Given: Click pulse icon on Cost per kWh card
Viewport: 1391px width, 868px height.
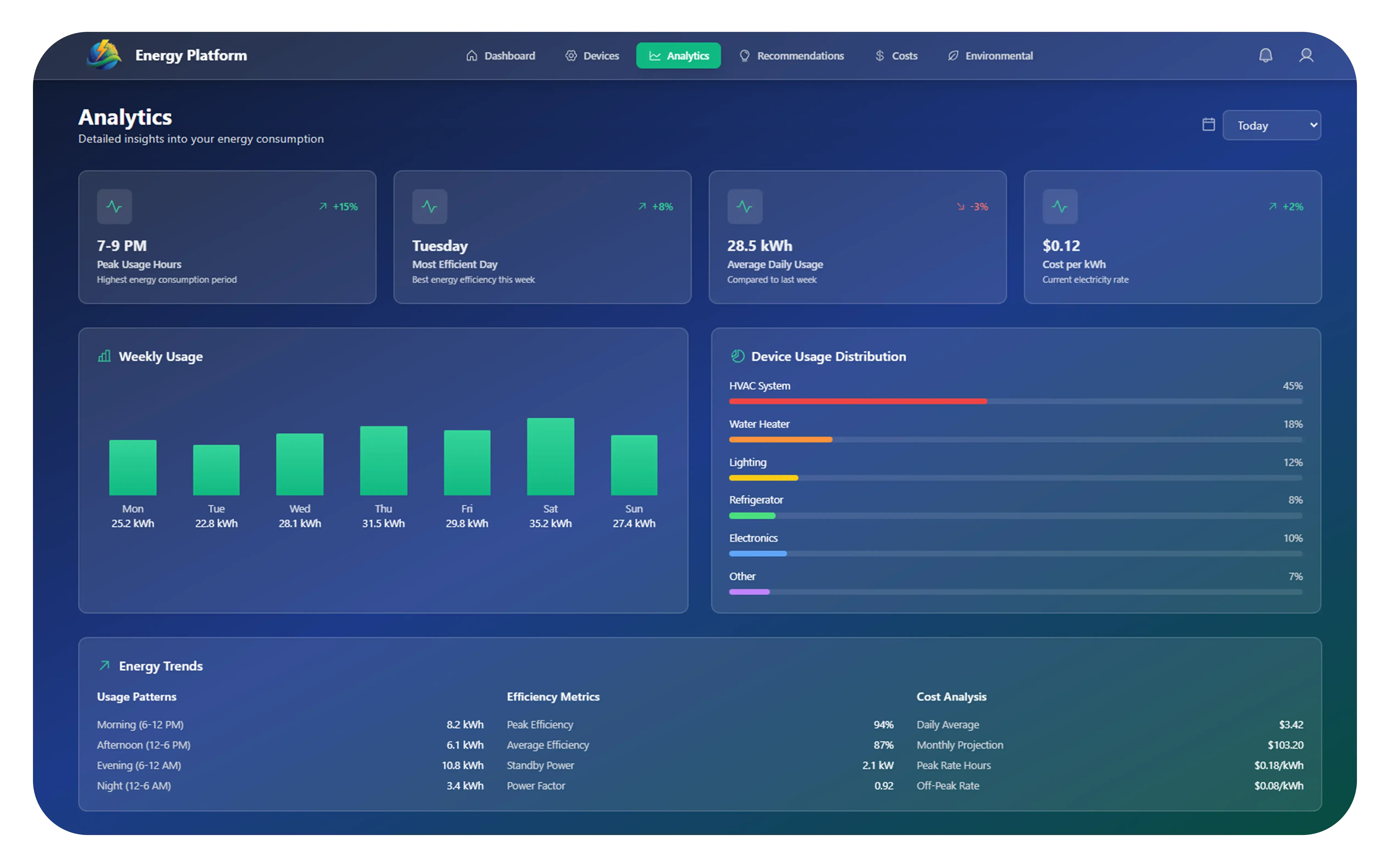Looking at the screenshot, I should 1060,207.
